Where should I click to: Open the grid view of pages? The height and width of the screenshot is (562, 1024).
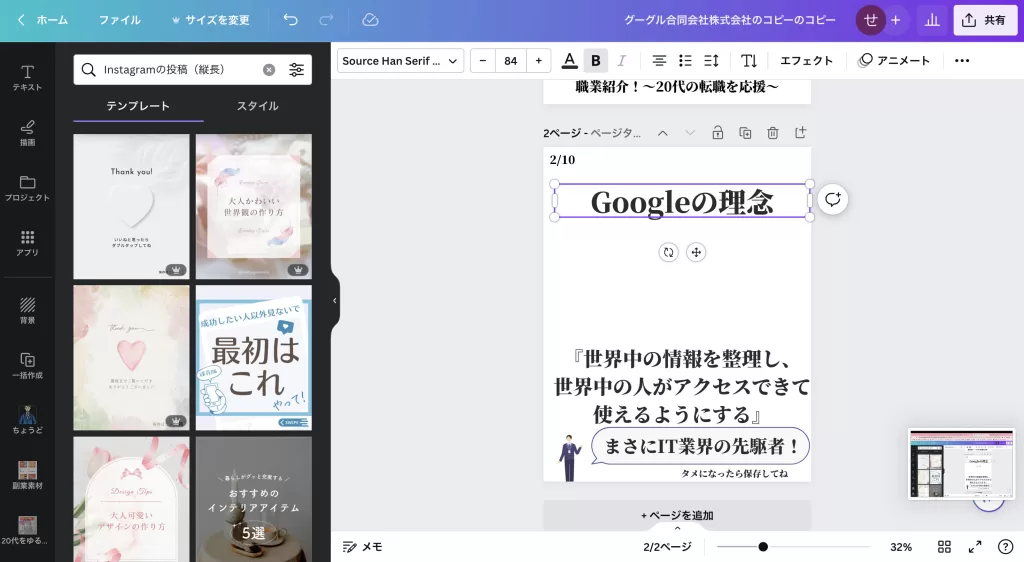(944, 547)
